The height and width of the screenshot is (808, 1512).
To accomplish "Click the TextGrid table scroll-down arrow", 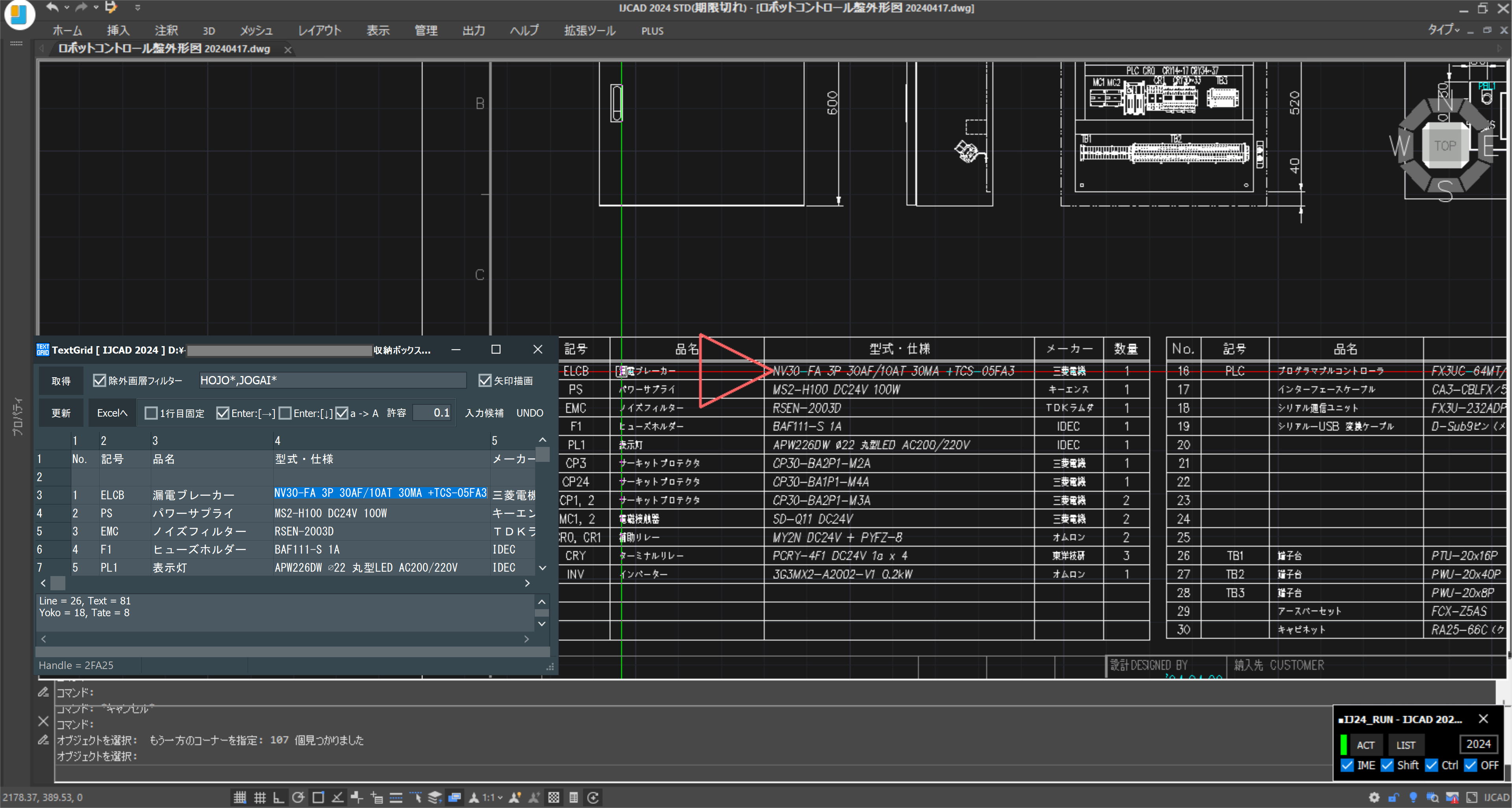I will (x=542, y=568).
